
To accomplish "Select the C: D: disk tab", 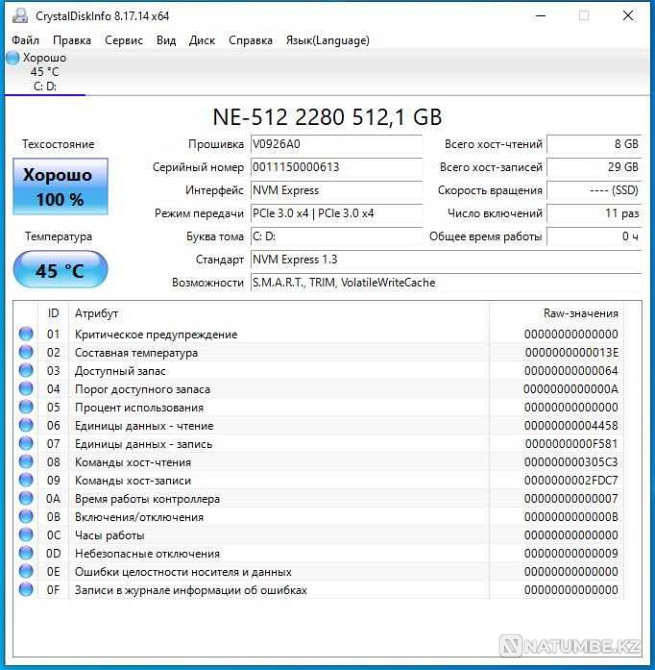I will (45, 72).
